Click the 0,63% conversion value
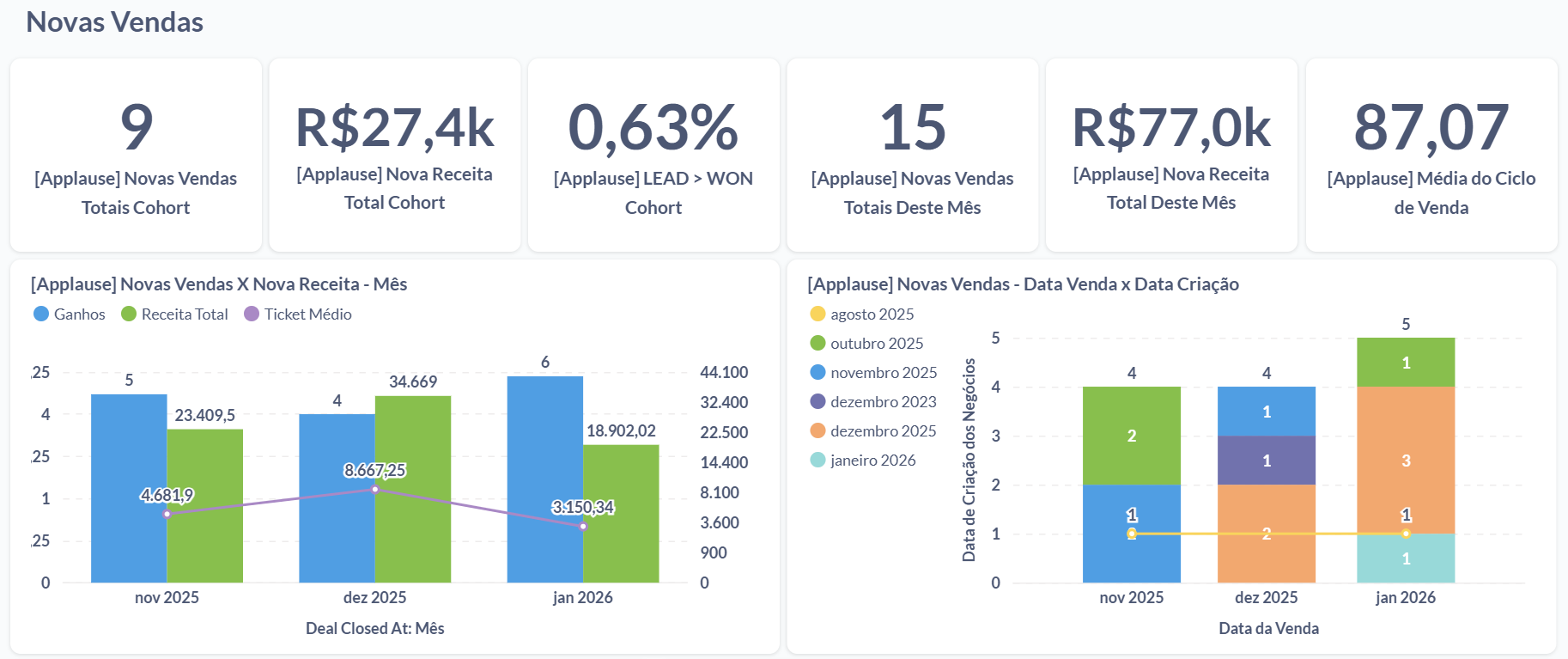Viewport: 1568px width, 659px height. pyautogui.click(x=653, y=127)
